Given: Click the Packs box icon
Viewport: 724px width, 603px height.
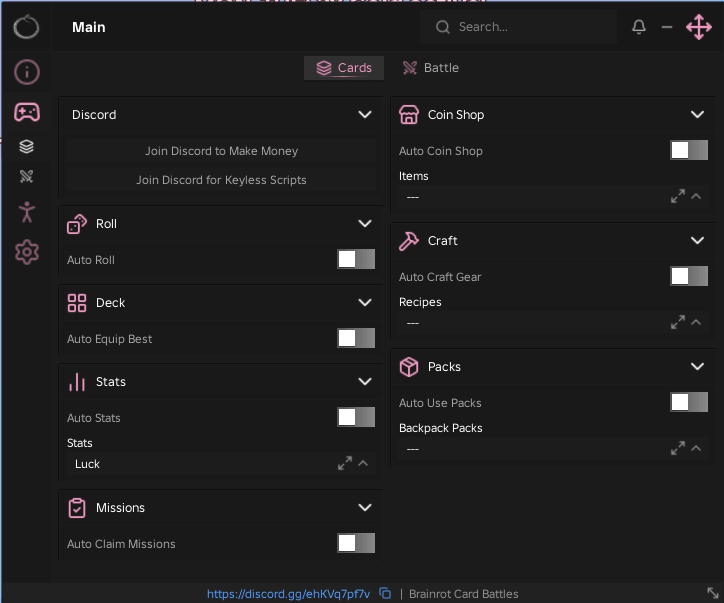Looking at the screenshot, I should (409, 367).
